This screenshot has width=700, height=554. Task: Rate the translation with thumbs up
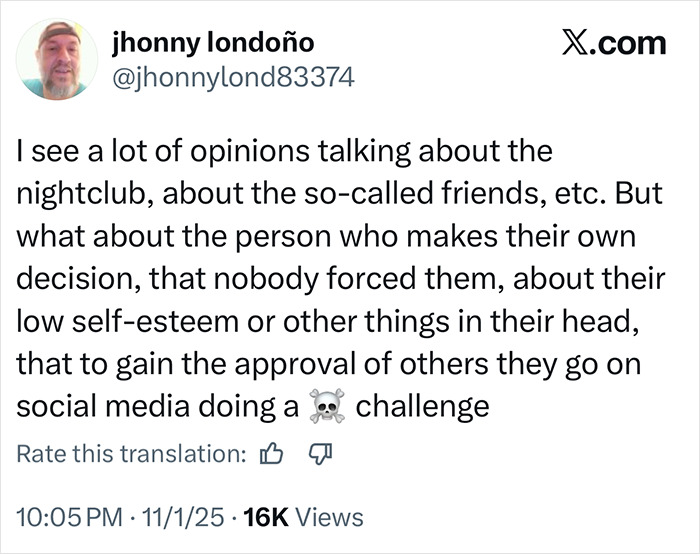(x=270, y=454)
